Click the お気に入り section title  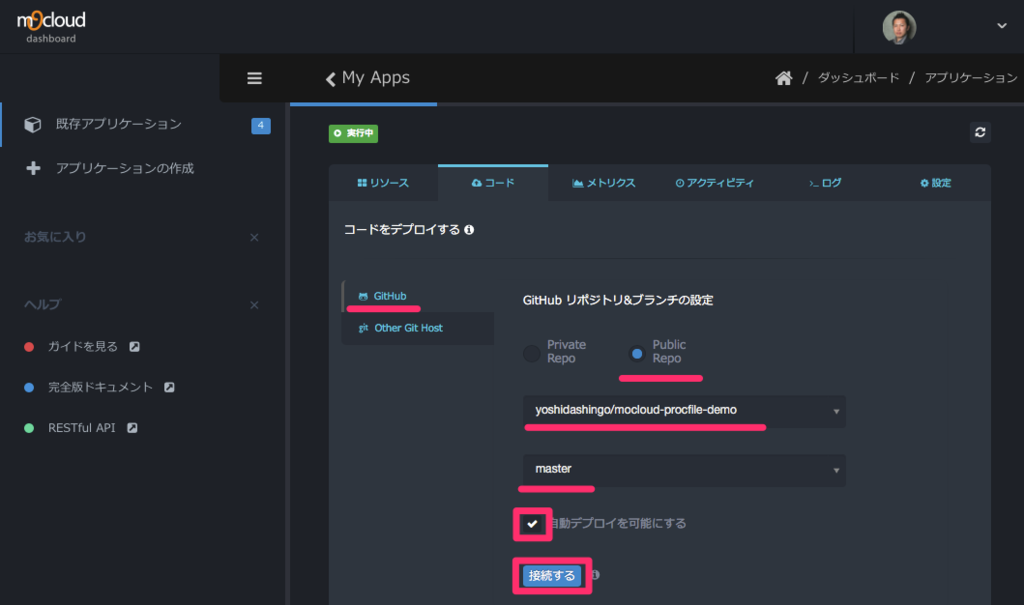(55, 237)
